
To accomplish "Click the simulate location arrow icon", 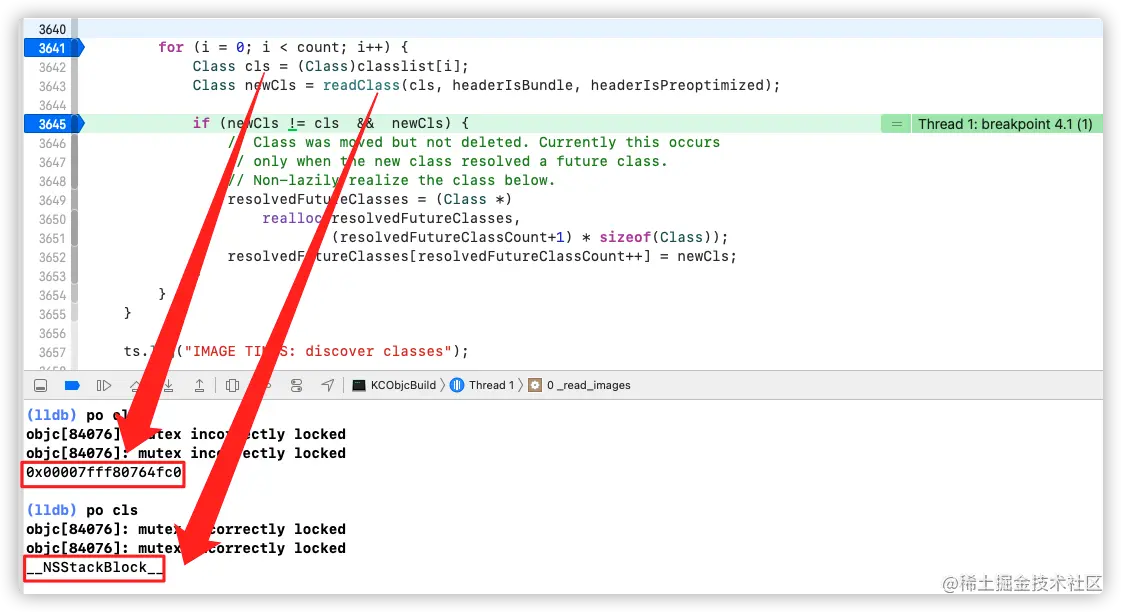I will pyautogui.click(x=327, y=385).
